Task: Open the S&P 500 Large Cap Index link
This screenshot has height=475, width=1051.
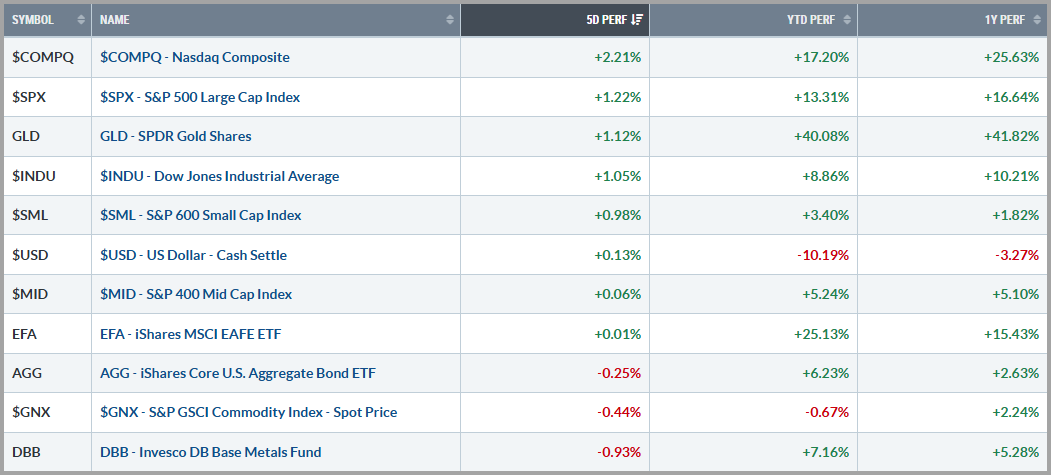Action: pos(200,97)
